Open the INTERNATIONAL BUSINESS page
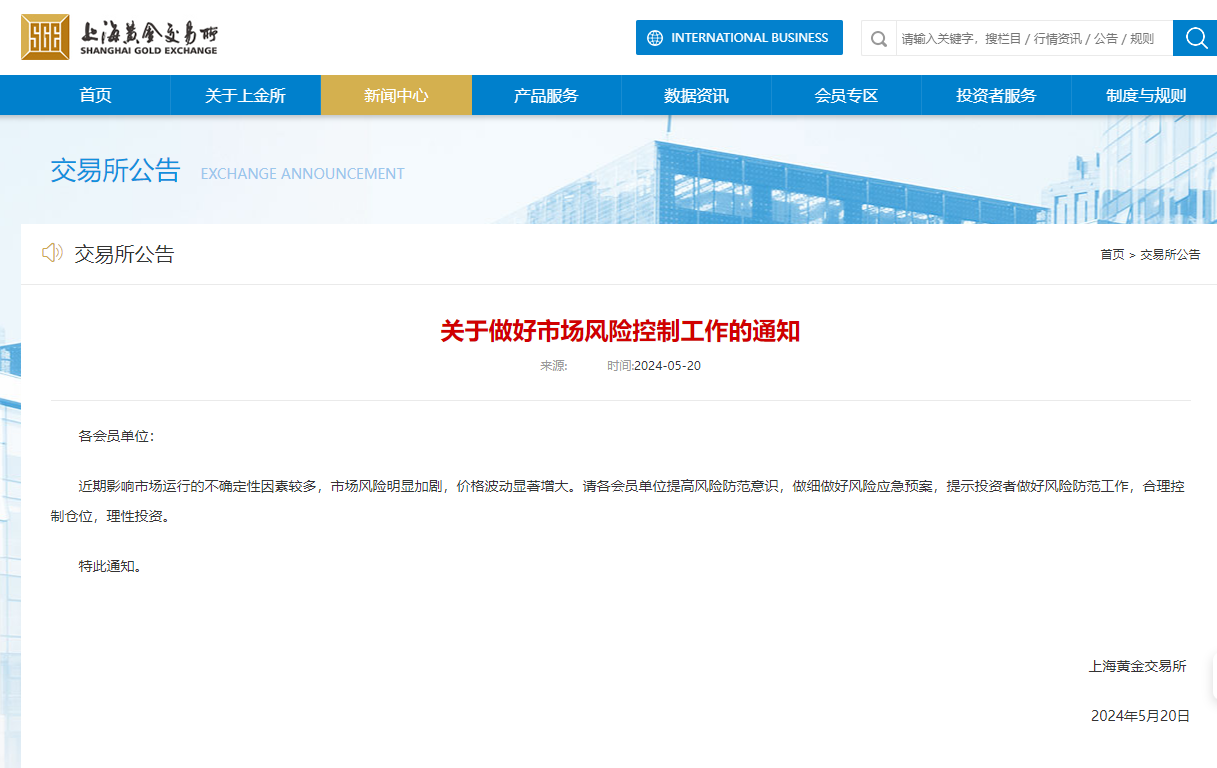The image size is (1217, 768). click(739, 38)
